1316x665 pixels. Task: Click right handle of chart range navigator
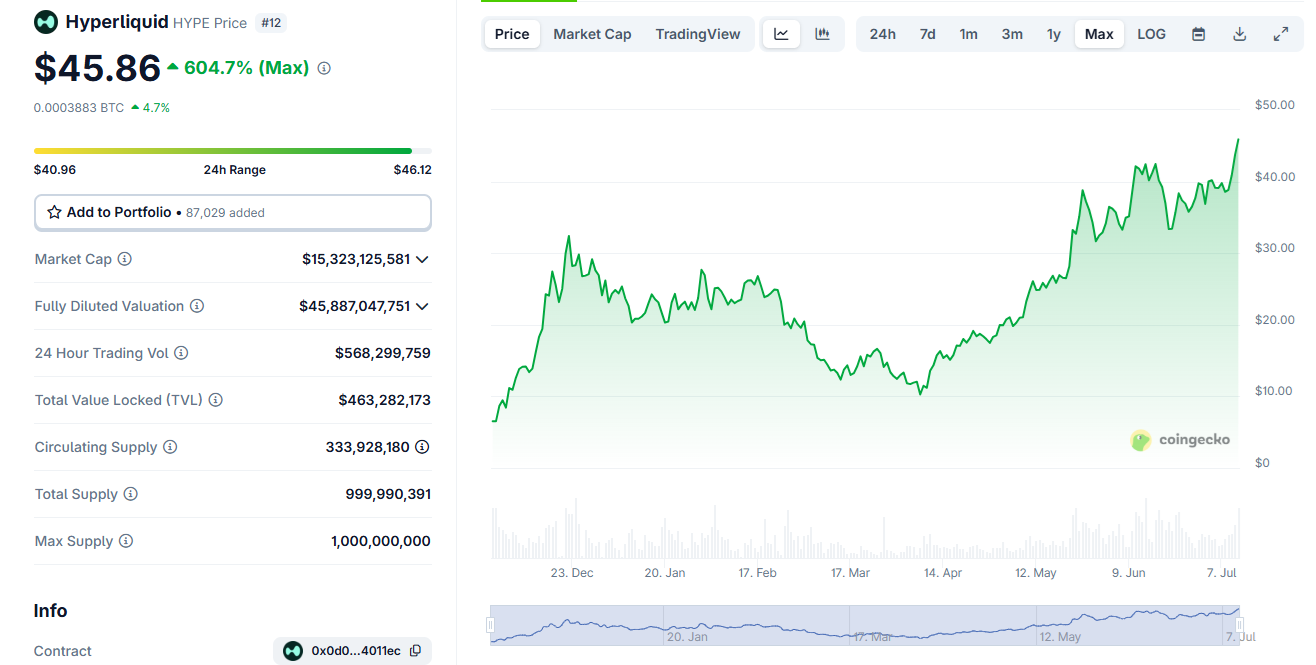(x=1240, y=625)
